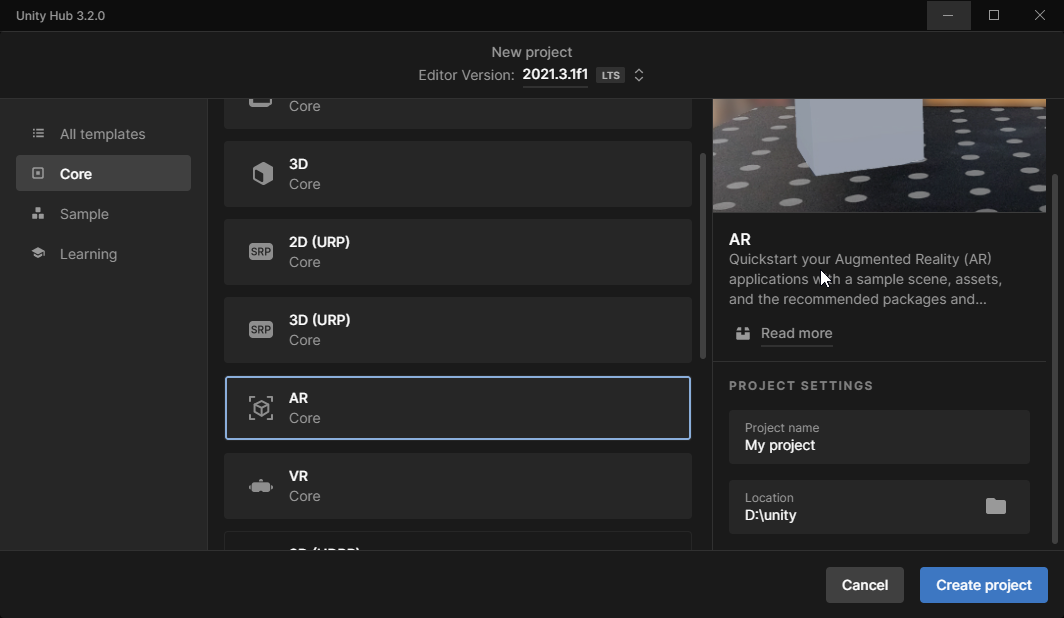Open the folder browser for project Location

pyautogui.click(x=996, y=507)
